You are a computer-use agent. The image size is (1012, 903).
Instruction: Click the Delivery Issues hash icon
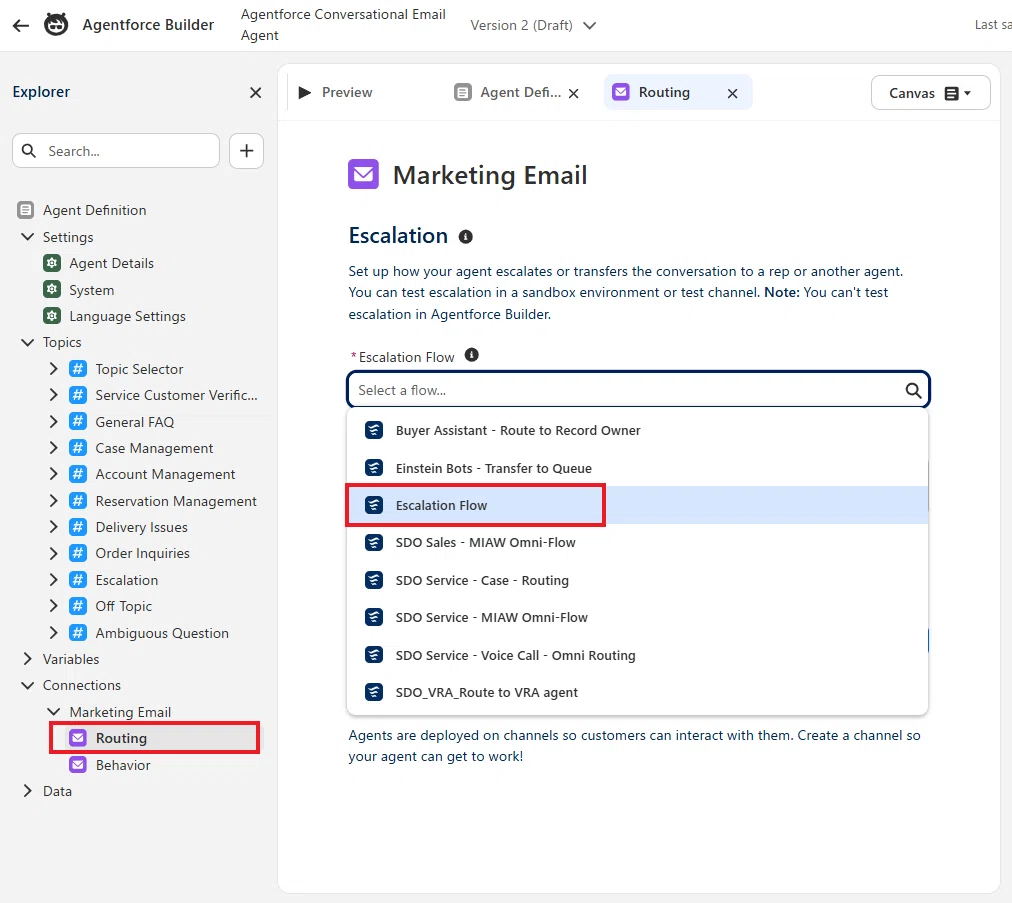(x=77, y=527)
